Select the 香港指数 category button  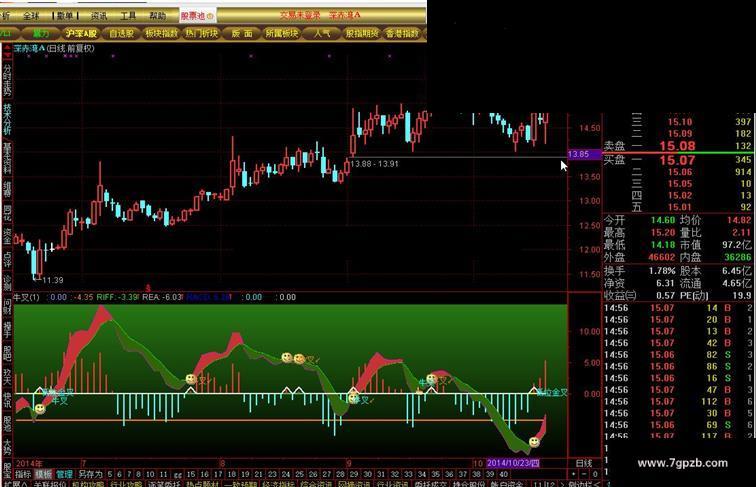[x=403, y=33]
